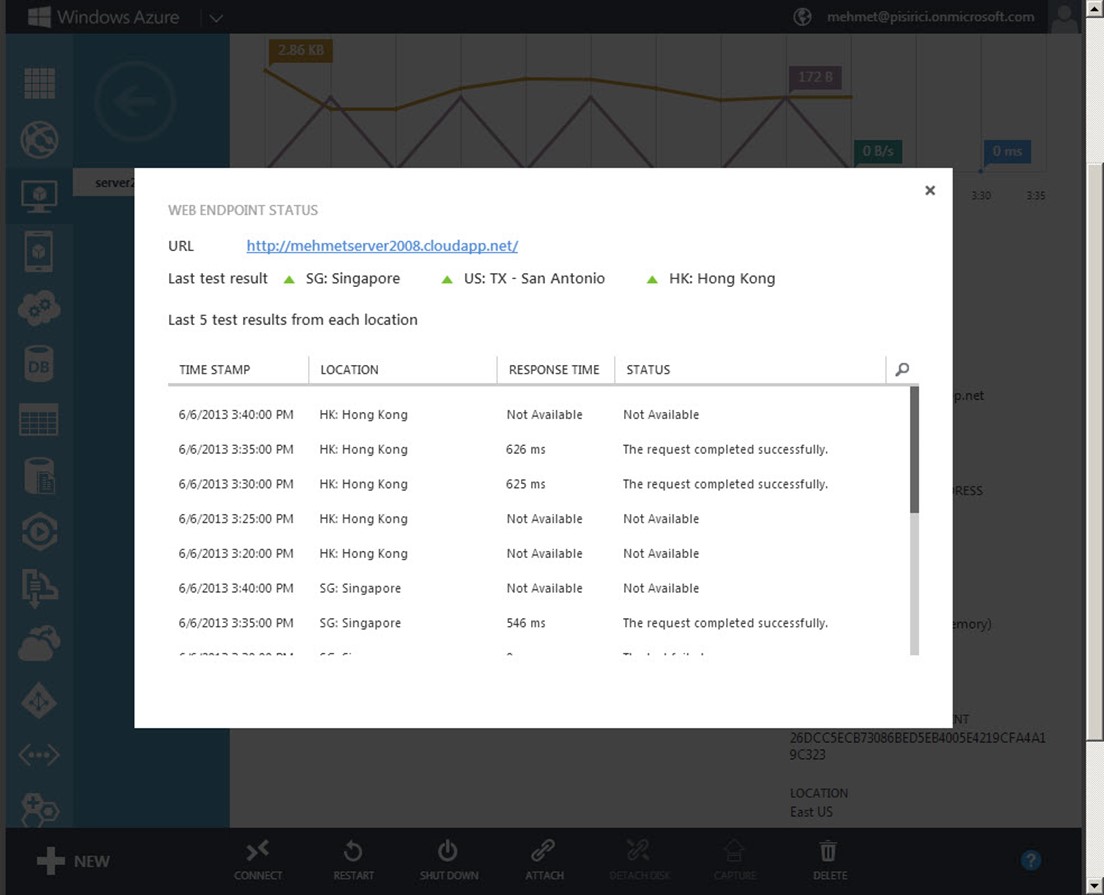This screenshot has height=895, width=1104.
Task: Open the Service Bus icon in sidebar
Action: [39, 588]
